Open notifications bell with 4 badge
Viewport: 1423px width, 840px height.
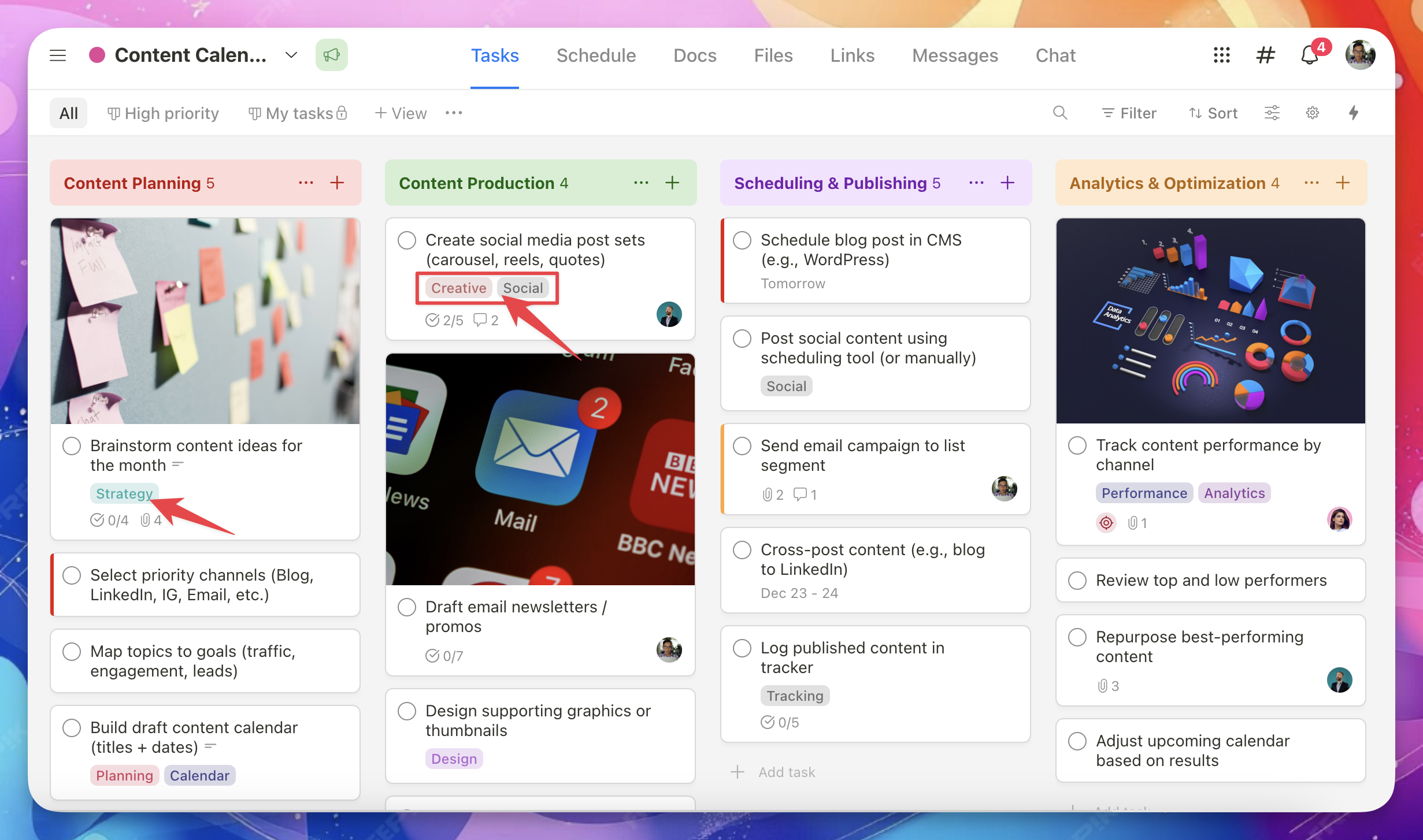1310,55
